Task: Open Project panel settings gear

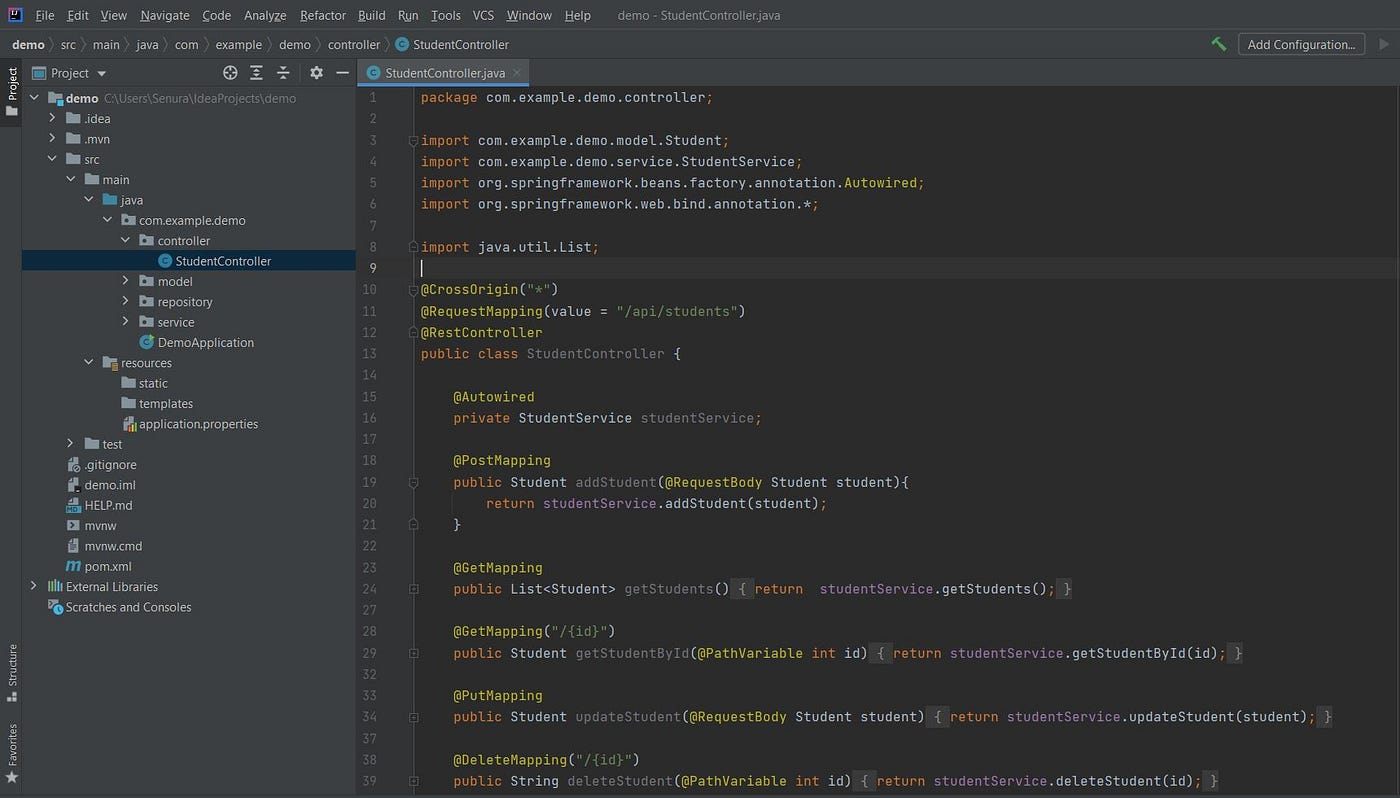Action: [316, 73]
